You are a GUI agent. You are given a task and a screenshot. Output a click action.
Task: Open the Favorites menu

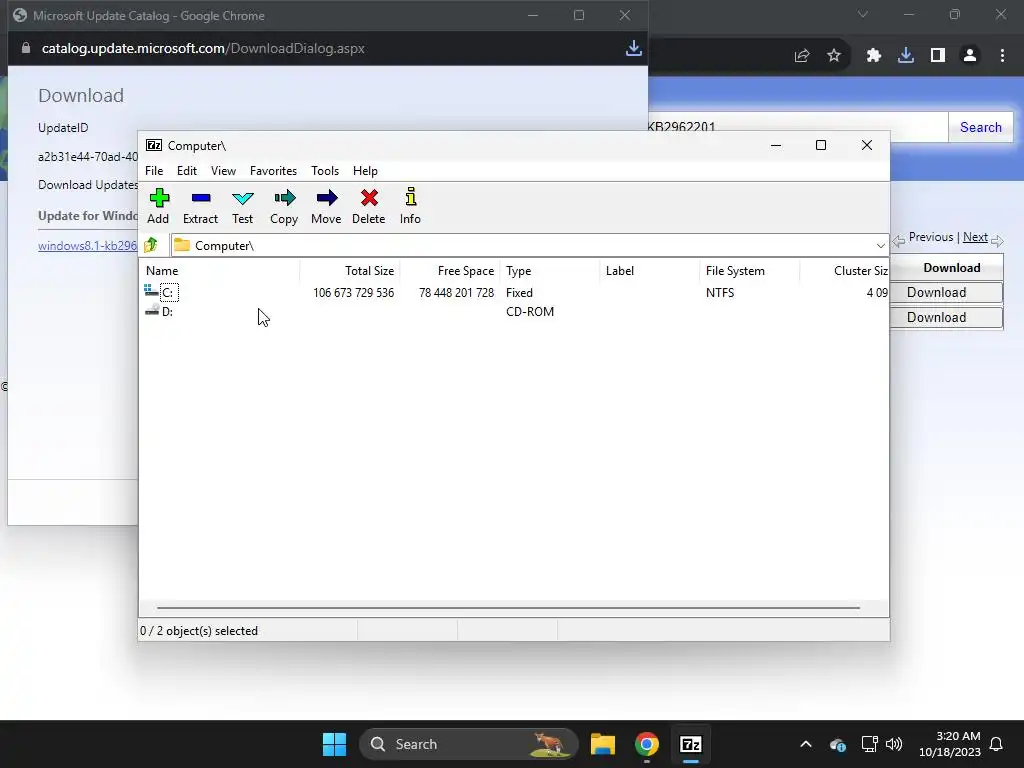click(273, 170)
